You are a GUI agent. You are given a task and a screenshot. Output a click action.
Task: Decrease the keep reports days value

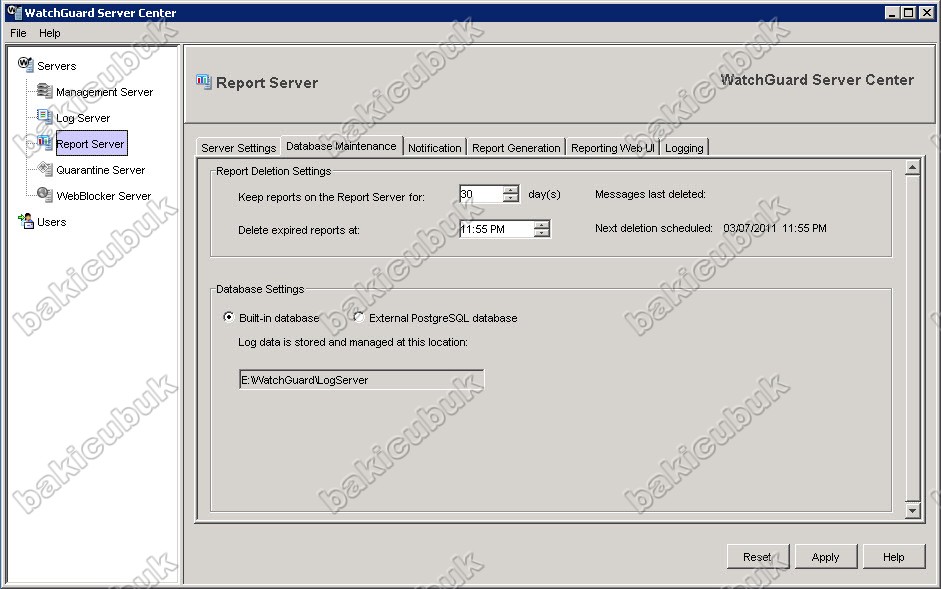coord(511,198)
